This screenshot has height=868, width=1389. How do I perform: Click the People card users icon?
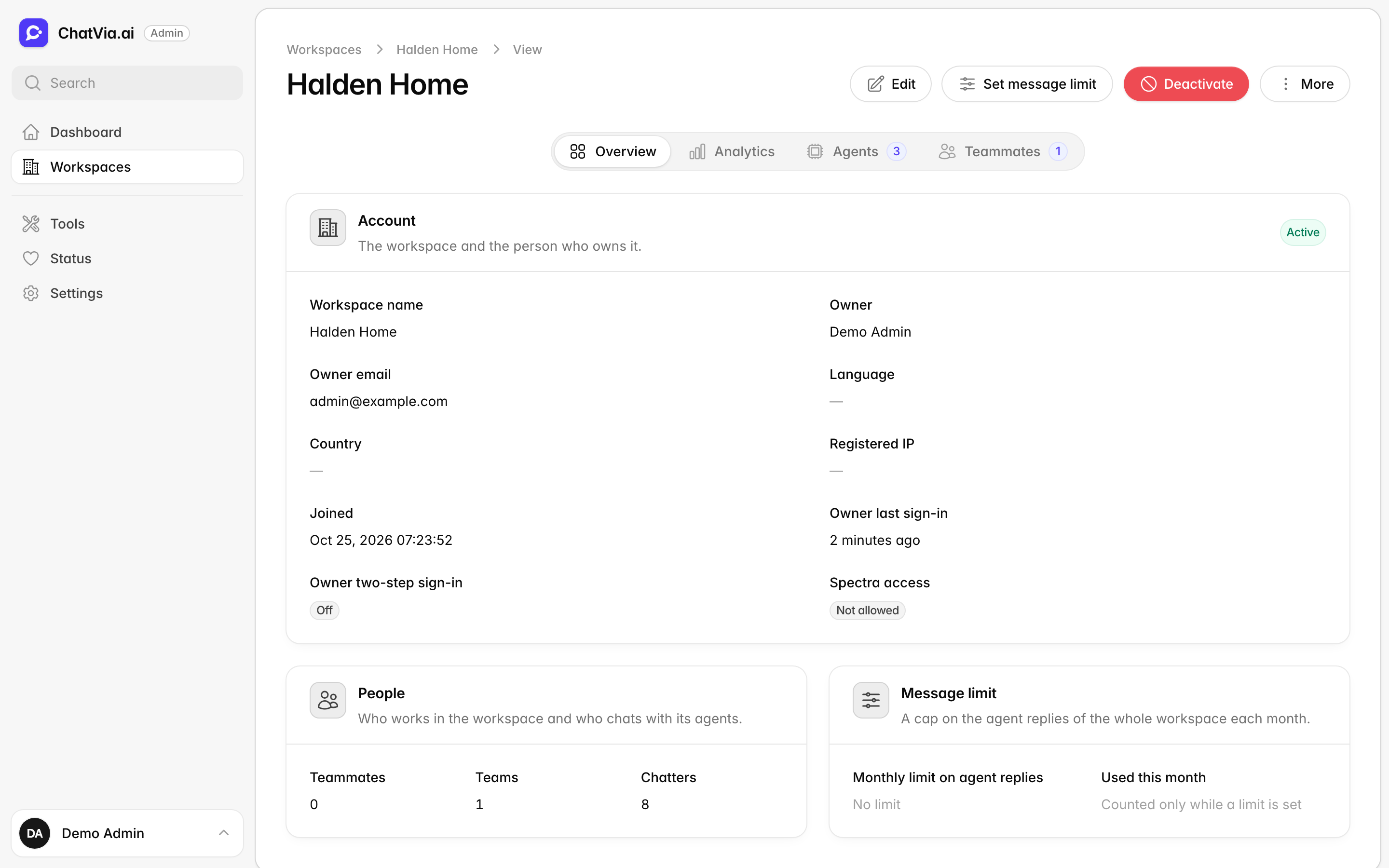tap(328, 700)
